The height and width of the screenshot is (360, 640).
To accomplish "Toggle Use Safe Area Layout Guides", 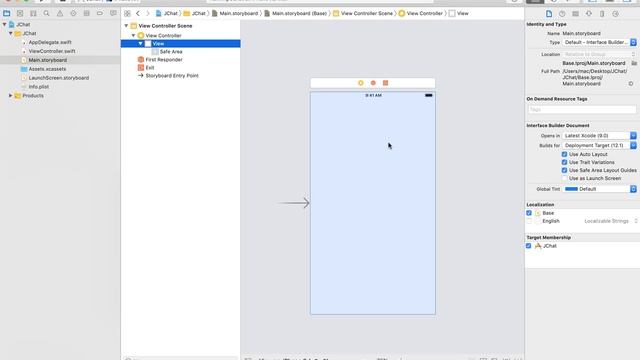I will coord(564,170).
